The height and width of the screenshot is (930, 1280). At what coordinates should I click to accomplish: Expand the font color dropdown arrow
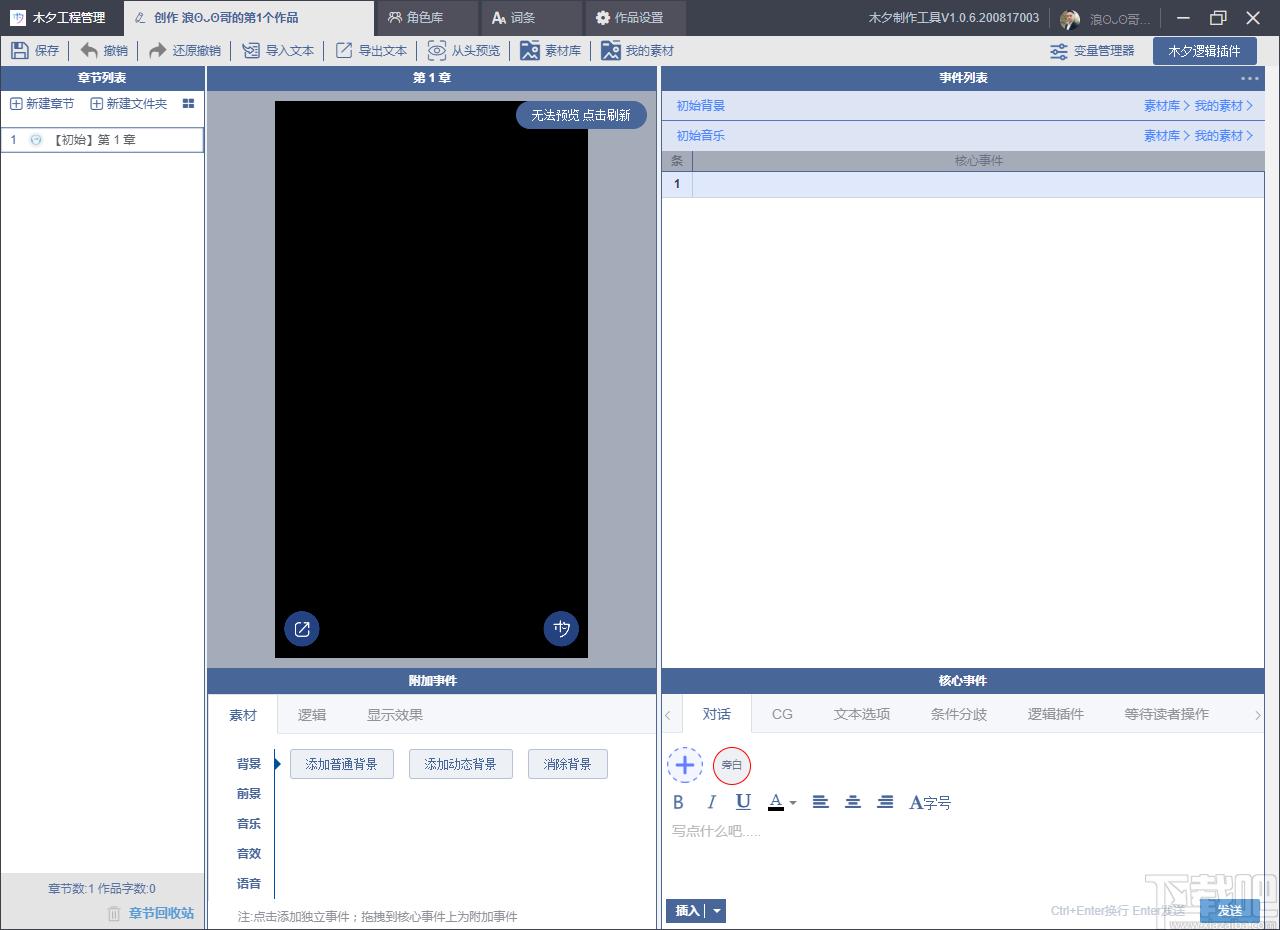pyautogui.click(x=793, y=802)
